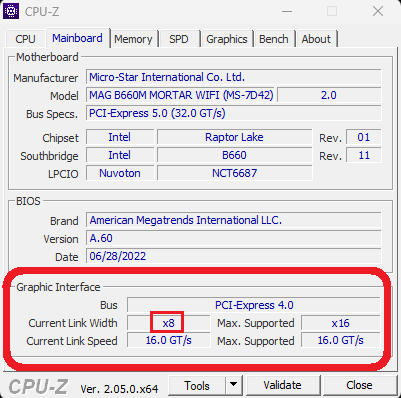Click the current link width x8 value
The width and height of the screenshot is (401, 398).
168,323
